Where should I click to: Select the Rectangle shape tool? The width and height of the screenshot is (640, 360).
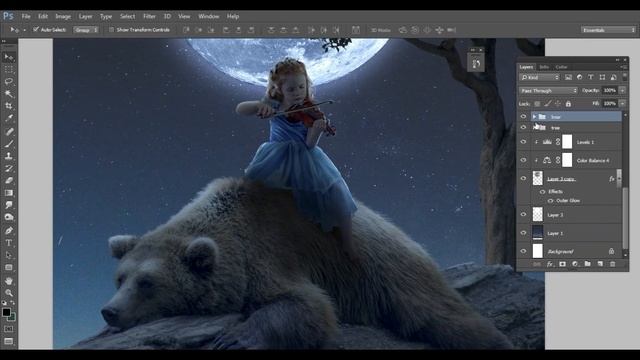[9, 267]
